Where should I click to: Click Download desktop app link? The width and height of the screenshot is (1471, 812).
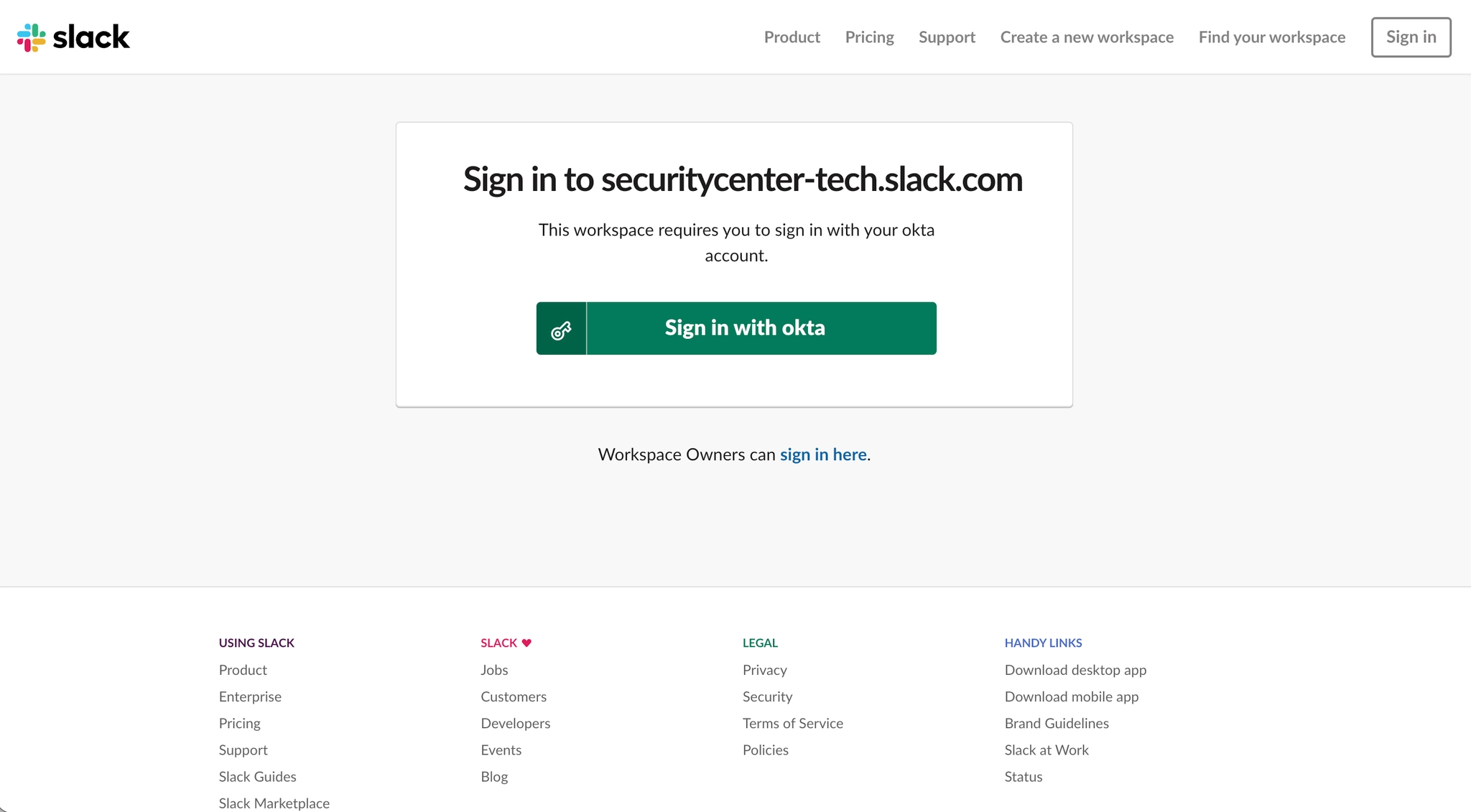tap(1075, 670)
